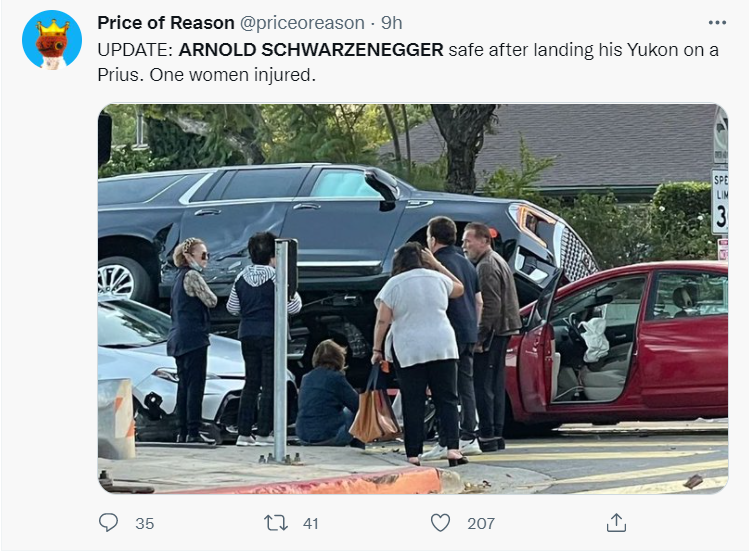749x551 pixels.
Task: Click the like count 207
Action: pyautogui.click(x=481, y=522)
